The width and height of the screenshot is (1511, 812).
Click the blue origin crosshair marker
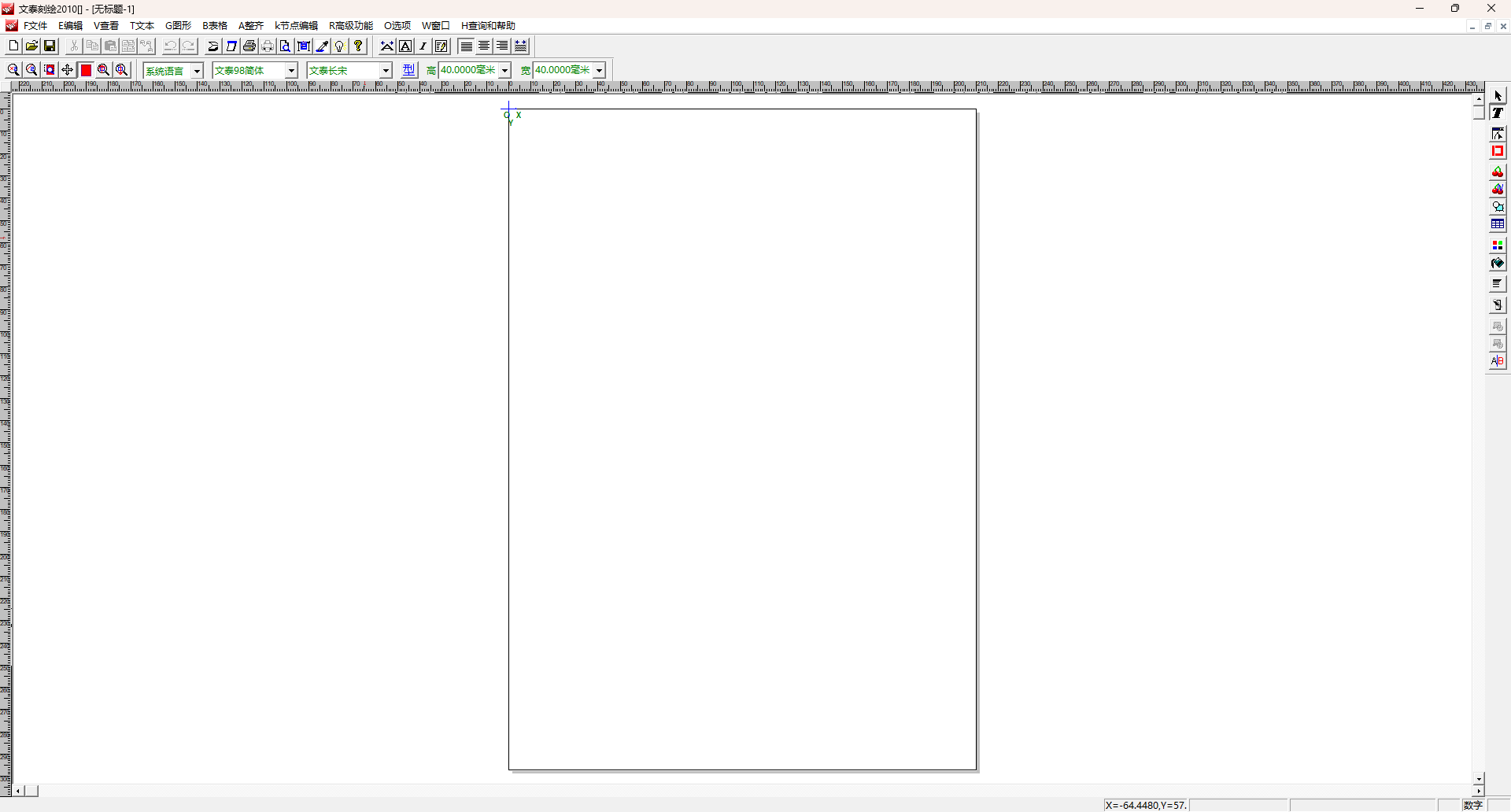point(509,109)
